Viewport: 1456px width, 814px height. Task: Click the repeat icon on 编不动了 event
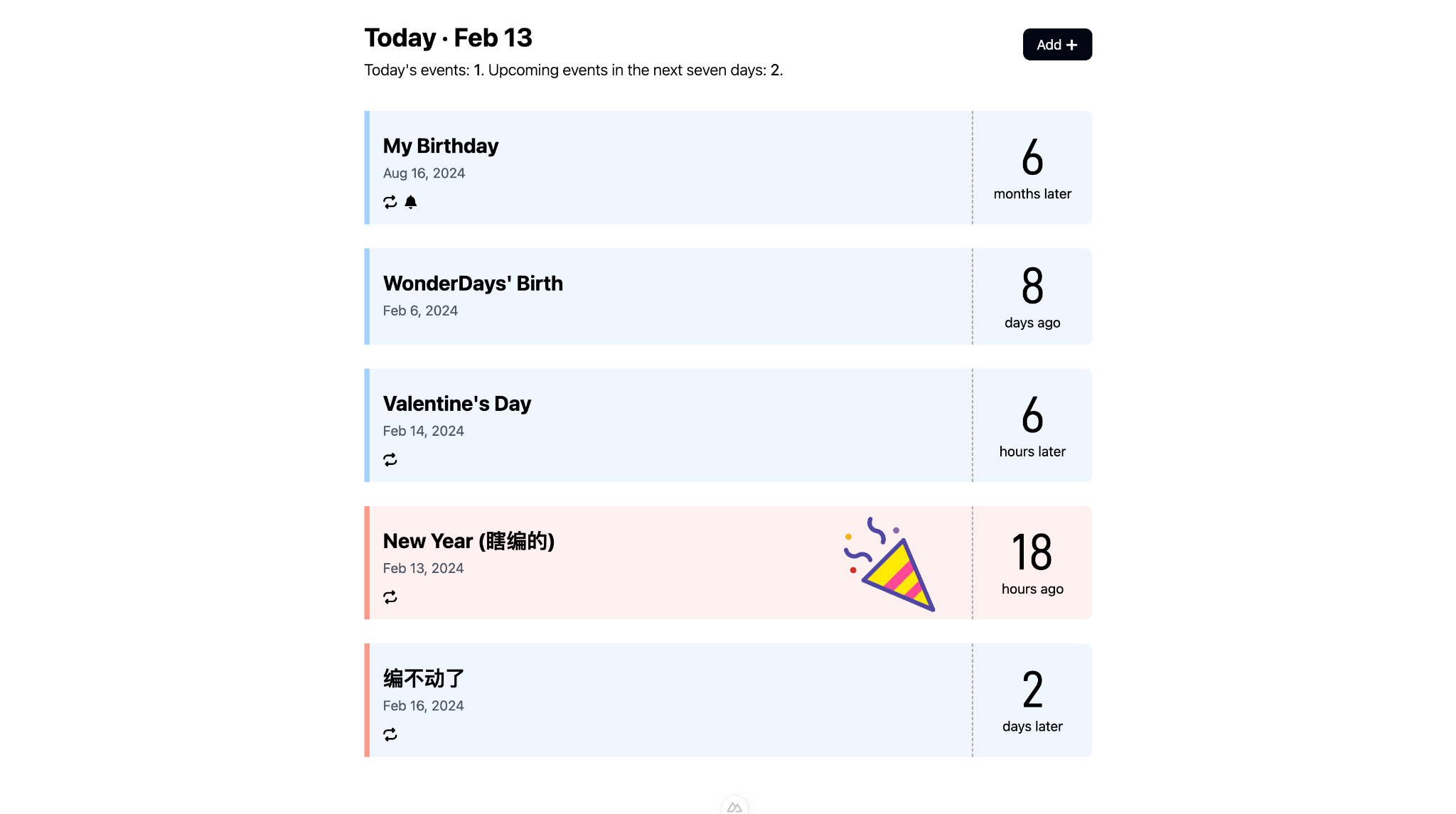(x=390, y=734)
